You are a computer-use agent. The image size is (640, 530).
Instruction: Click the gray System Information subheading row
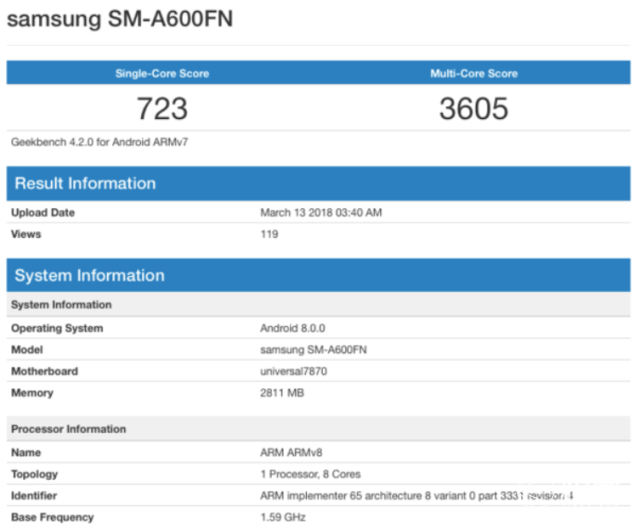[x=318, y=305]
